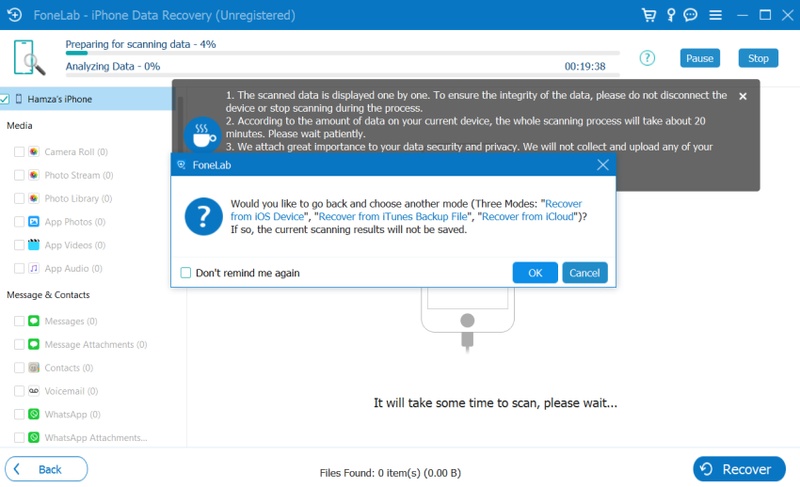This screenshot has width=800, height=487.
Task: Check the Contacts checkbox
Action: [x=19, y=368]
